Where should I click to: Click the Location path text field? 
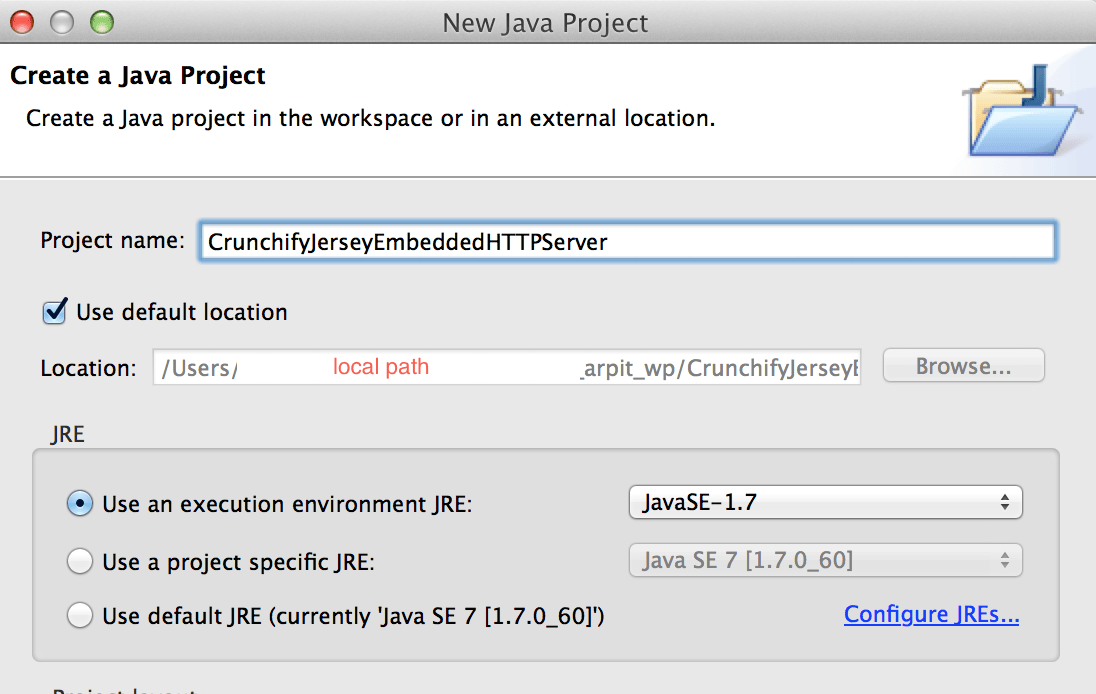click(x=700, y=366)
